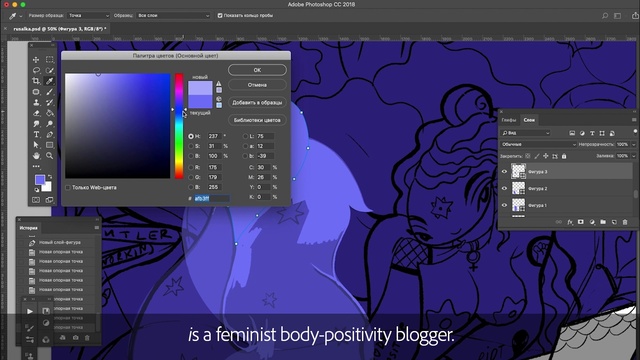This screenshot has width=640, height=360.
Task: Select the R red radio button
Action: (191, 167)
